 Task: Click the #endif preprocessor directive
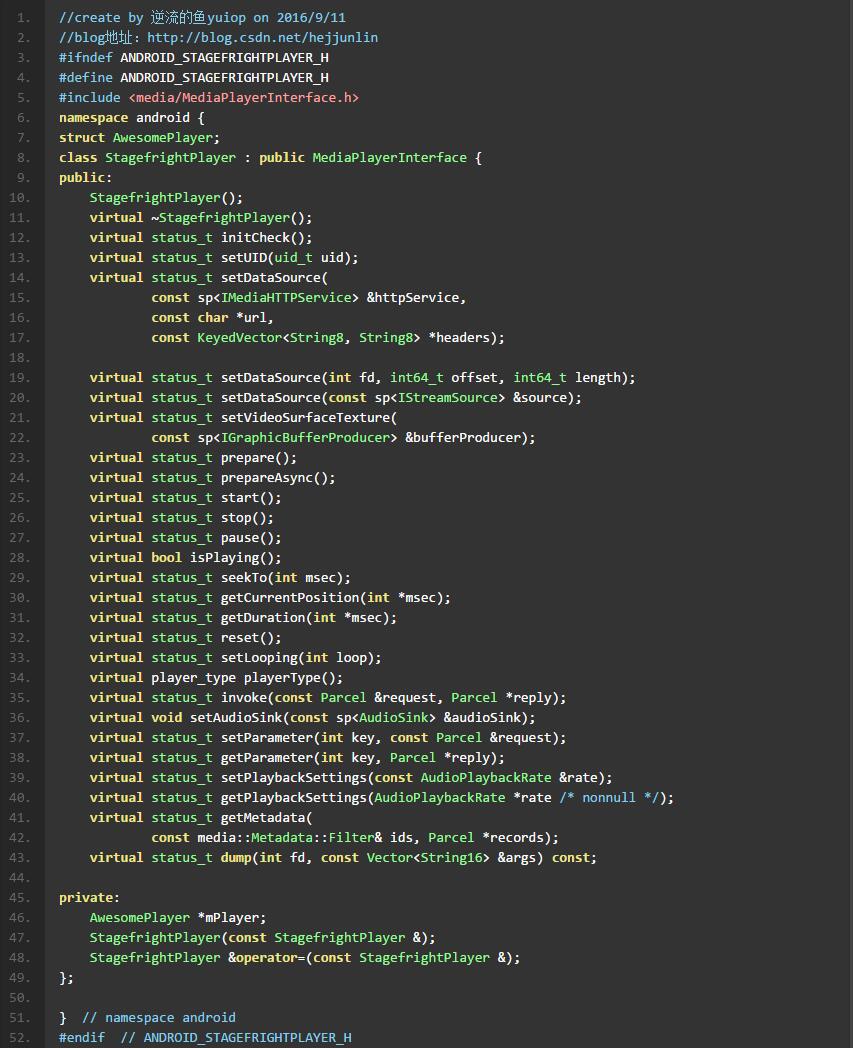82,1037
